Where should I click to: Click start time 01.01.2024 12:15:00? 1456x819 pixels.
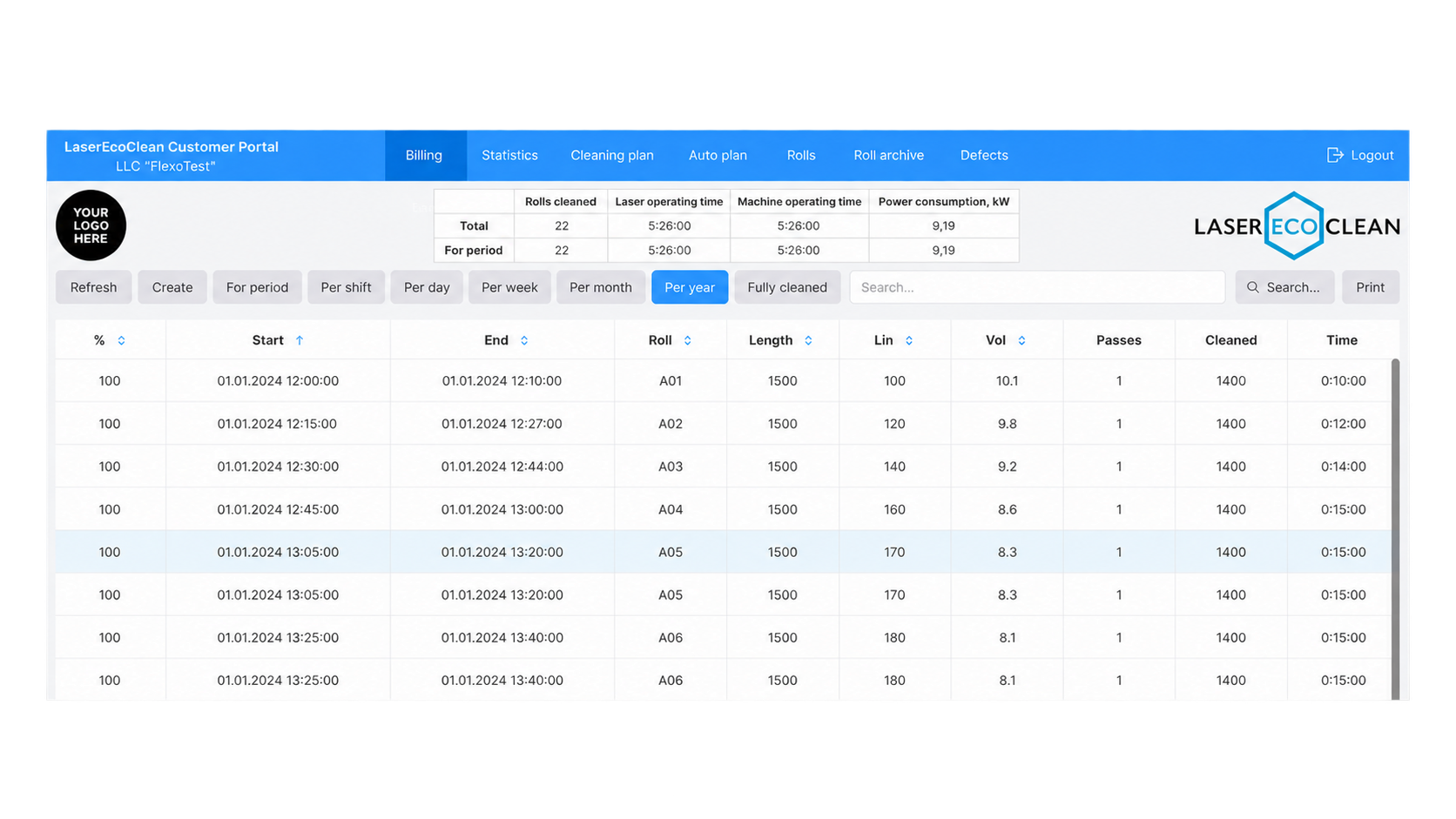(278, 424)
